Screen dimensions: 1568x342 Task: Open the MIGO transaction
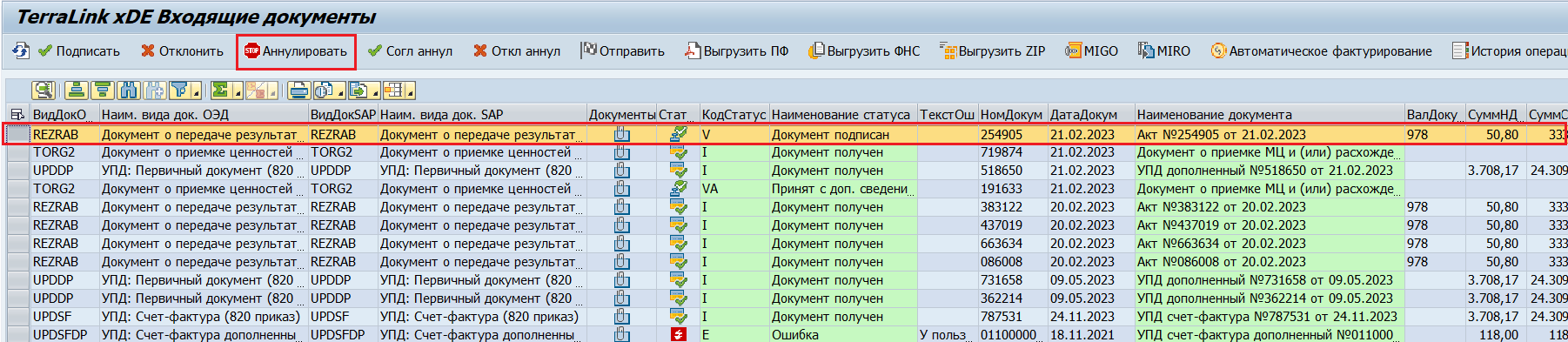point(1092,51)
